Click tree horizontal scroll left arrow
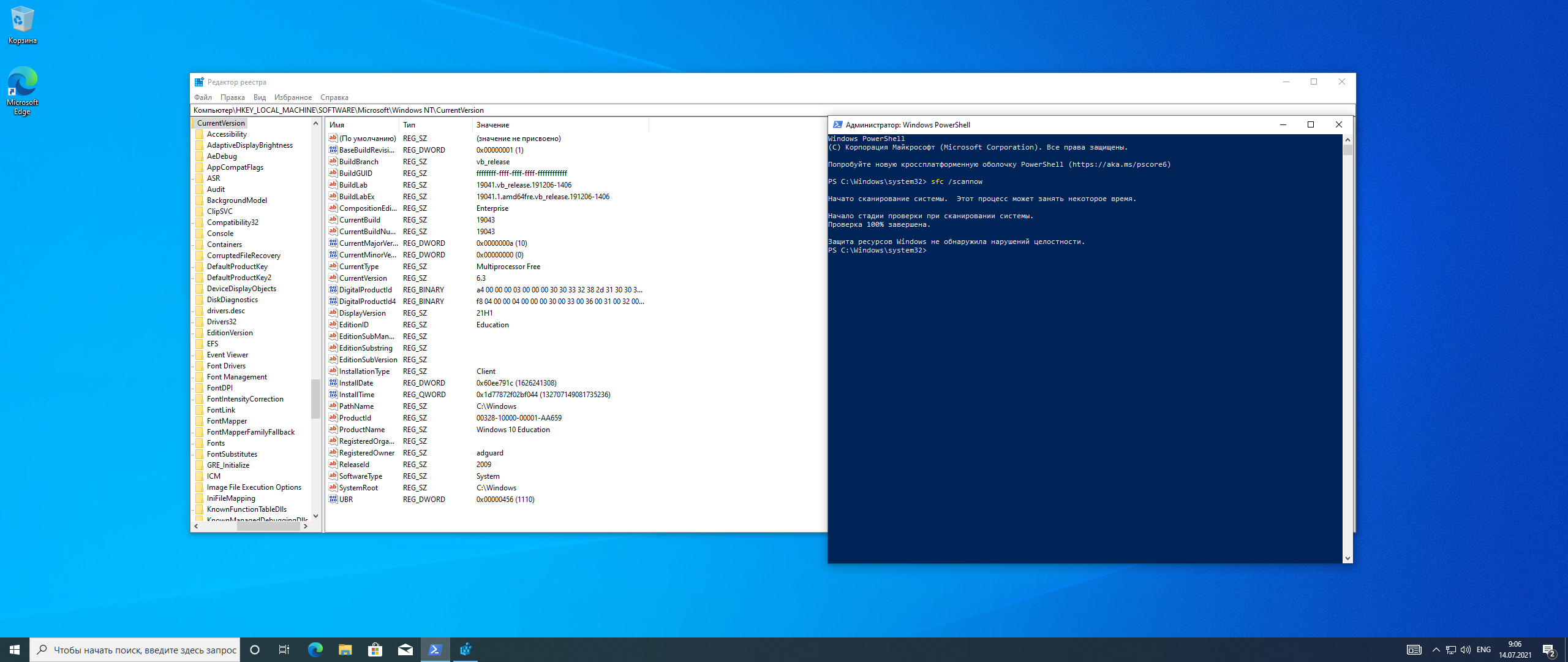The image size is (1568, 662). [x=196, y=526]
